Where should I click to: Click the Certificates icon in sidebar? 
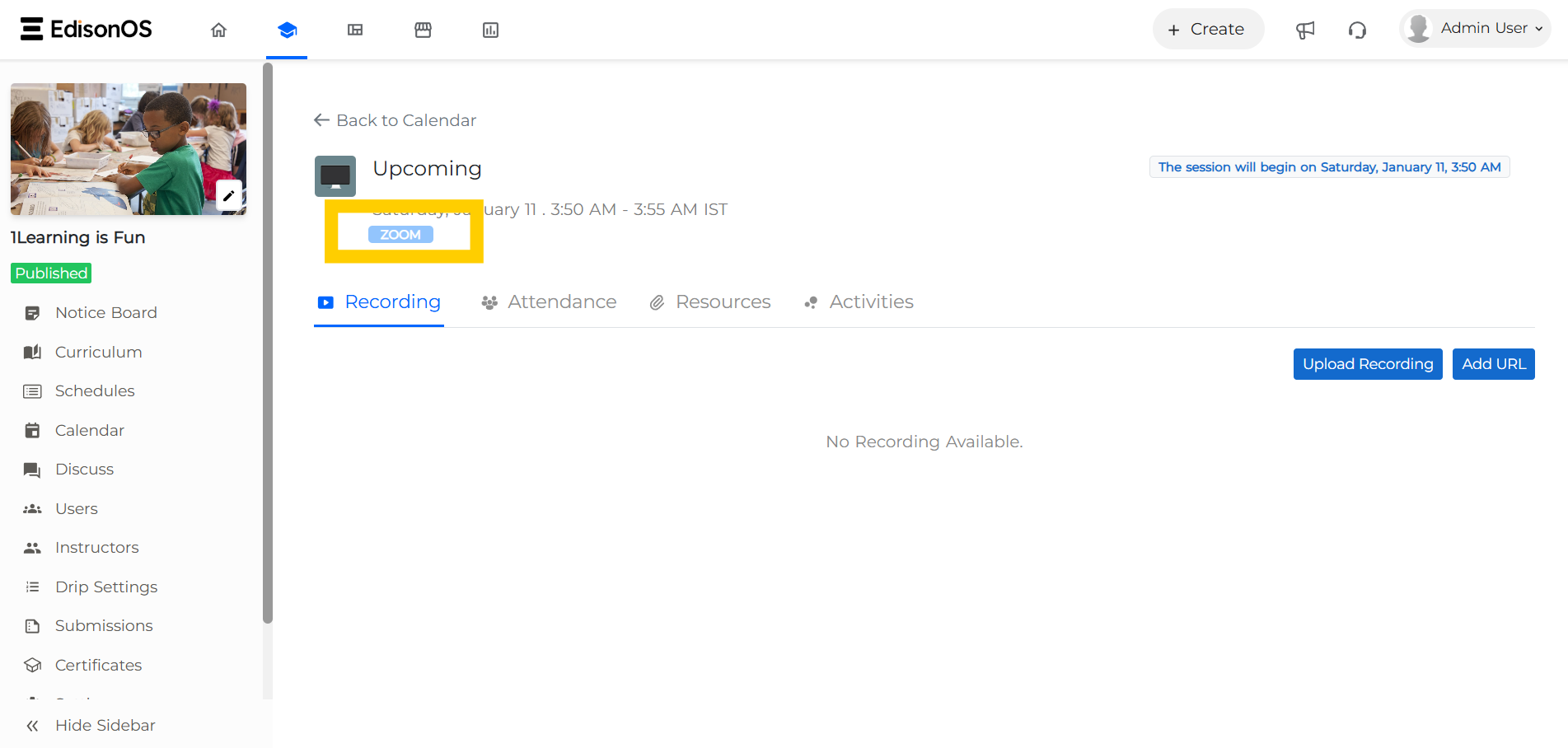(32, 665)
